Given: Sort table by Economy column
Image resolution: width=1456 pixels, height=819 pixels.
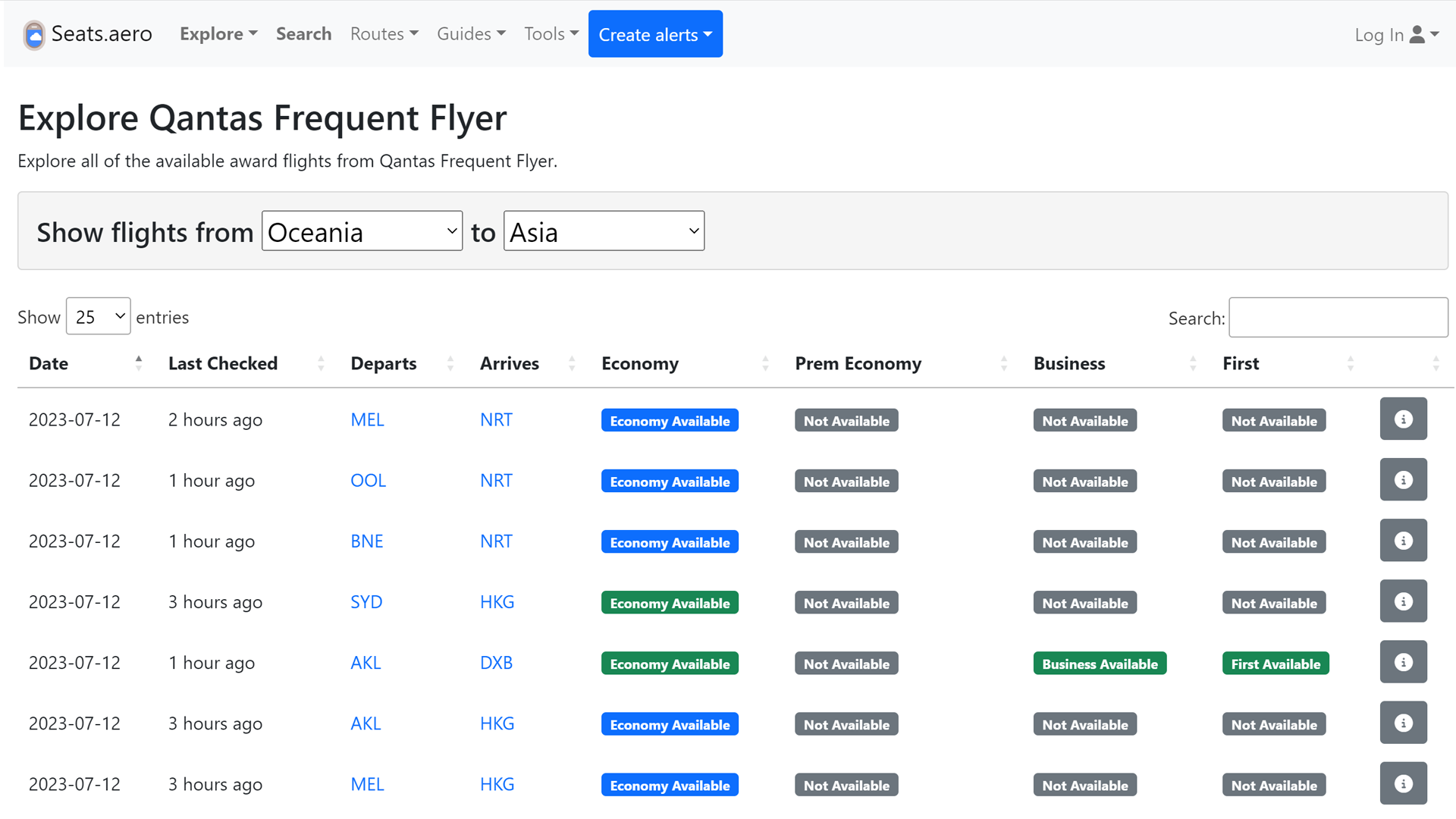Looking at the screenshot, I should pyautogui.click(x=685, y=363).
